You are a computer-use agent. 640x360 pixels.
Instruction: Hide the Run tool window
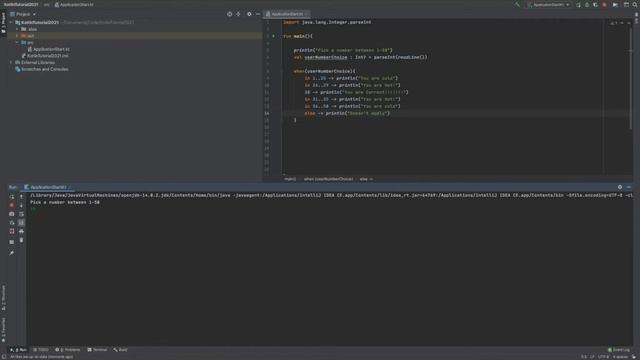pyautogui.click(x=629, y=187)
